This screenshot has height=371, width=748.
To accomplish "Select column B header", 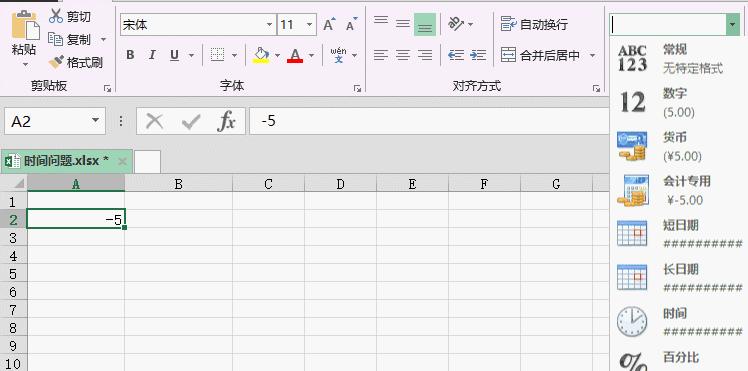I will click(x=178, y=184).
